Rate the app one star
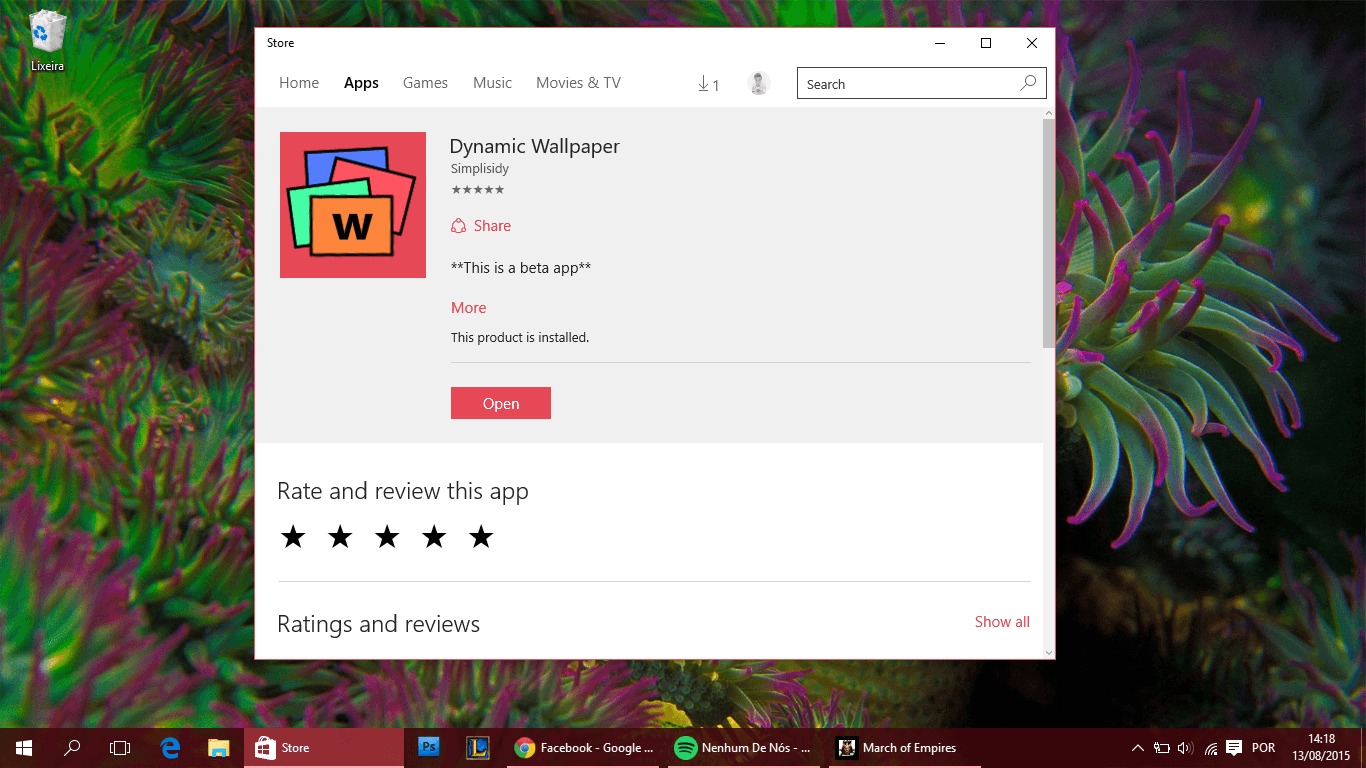This screenshot has width=1366, height=768. pos(293,537)
